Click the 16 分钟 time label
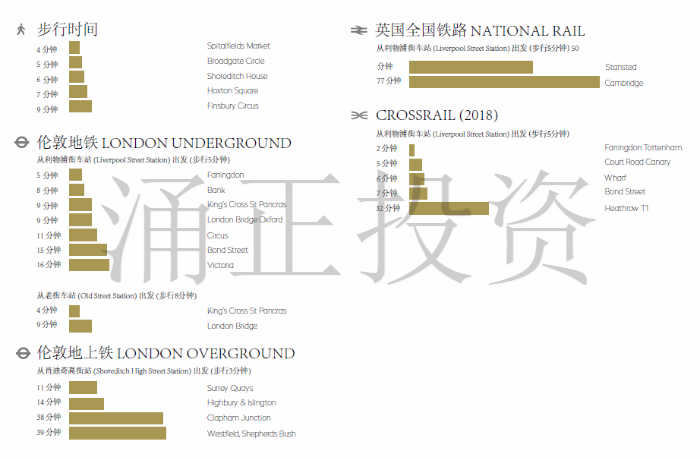The width and height of the screenshot is (700, 459). [x=49, y=265]
